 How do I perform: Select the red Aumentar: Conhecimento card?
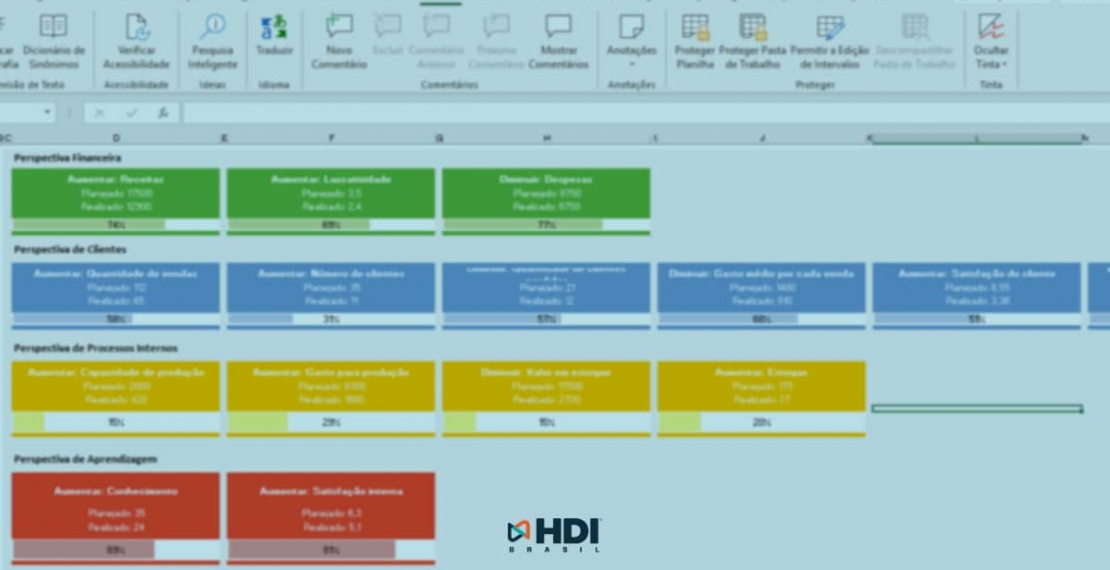tap(115, 506)
